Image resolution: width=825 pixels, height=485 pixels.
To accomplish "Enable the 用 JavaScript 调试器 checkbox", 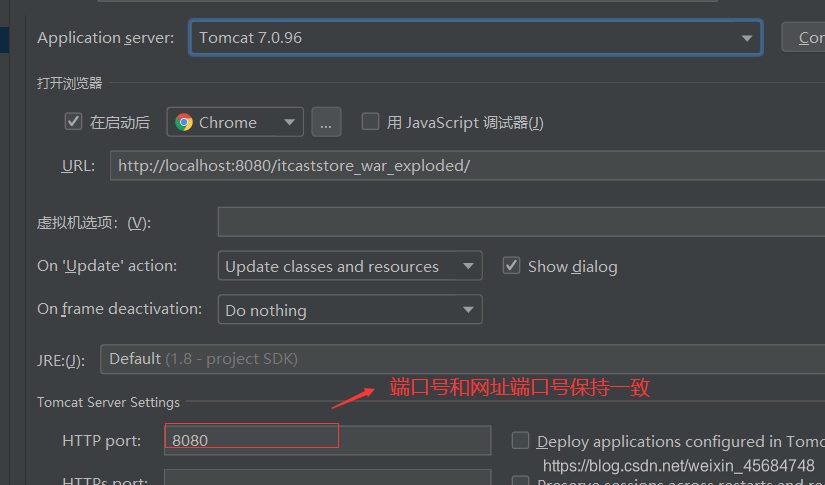I will click(370, 122).
